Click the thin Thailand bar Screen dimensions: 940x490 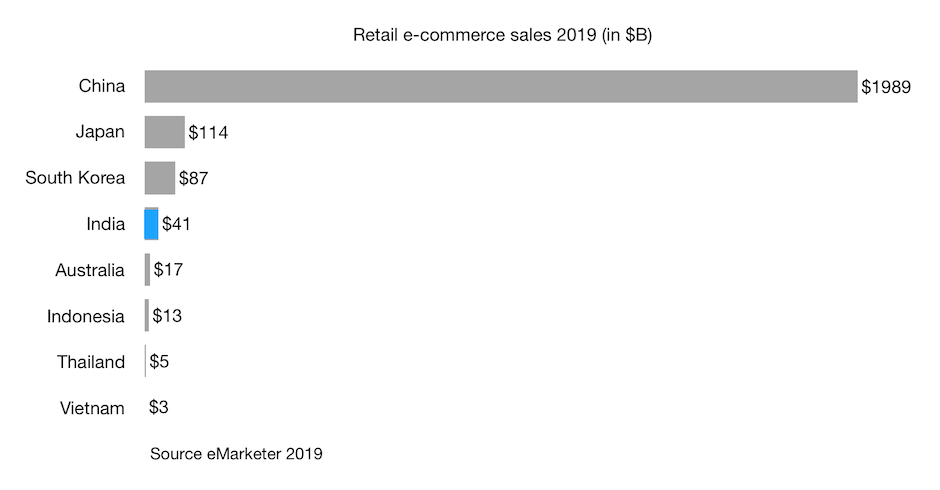[145, 361]
